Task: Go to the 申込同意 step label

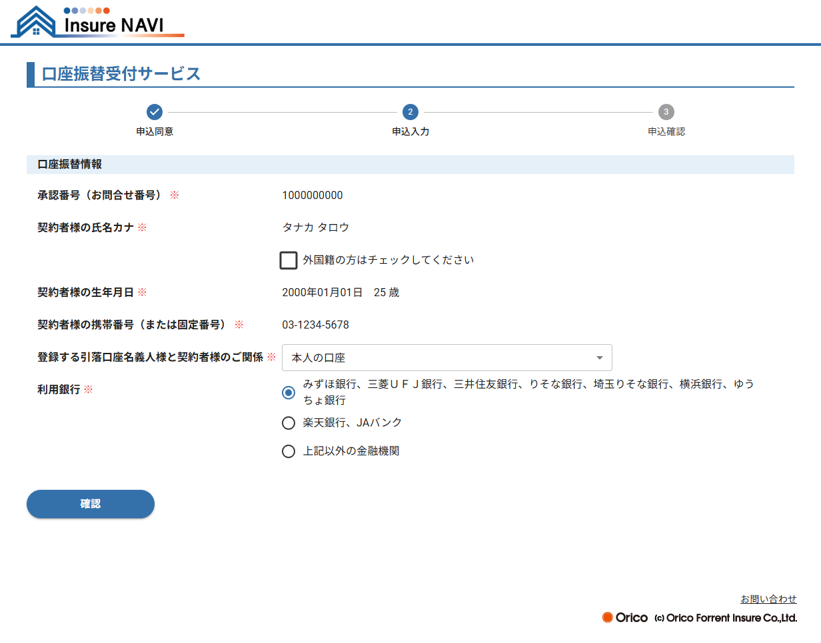Action: click(x=154, y=132)
